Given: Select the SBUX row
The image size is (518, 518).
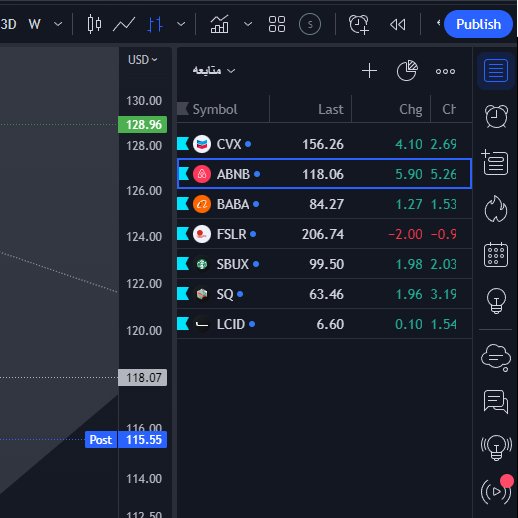Looking at the screenshot, I should (x=324, y=264).
